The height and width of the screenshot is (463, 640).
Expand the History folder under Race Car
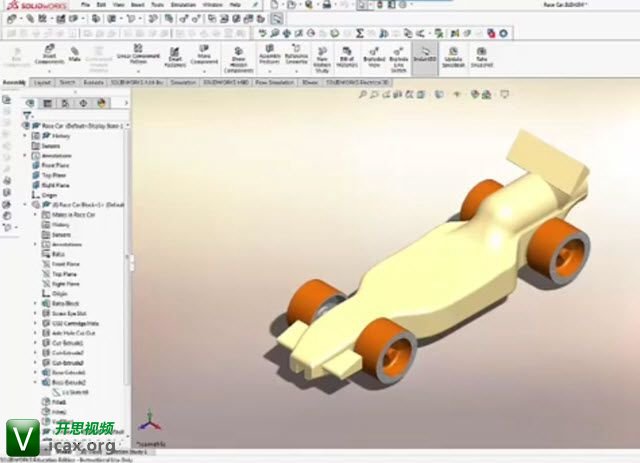25,135
